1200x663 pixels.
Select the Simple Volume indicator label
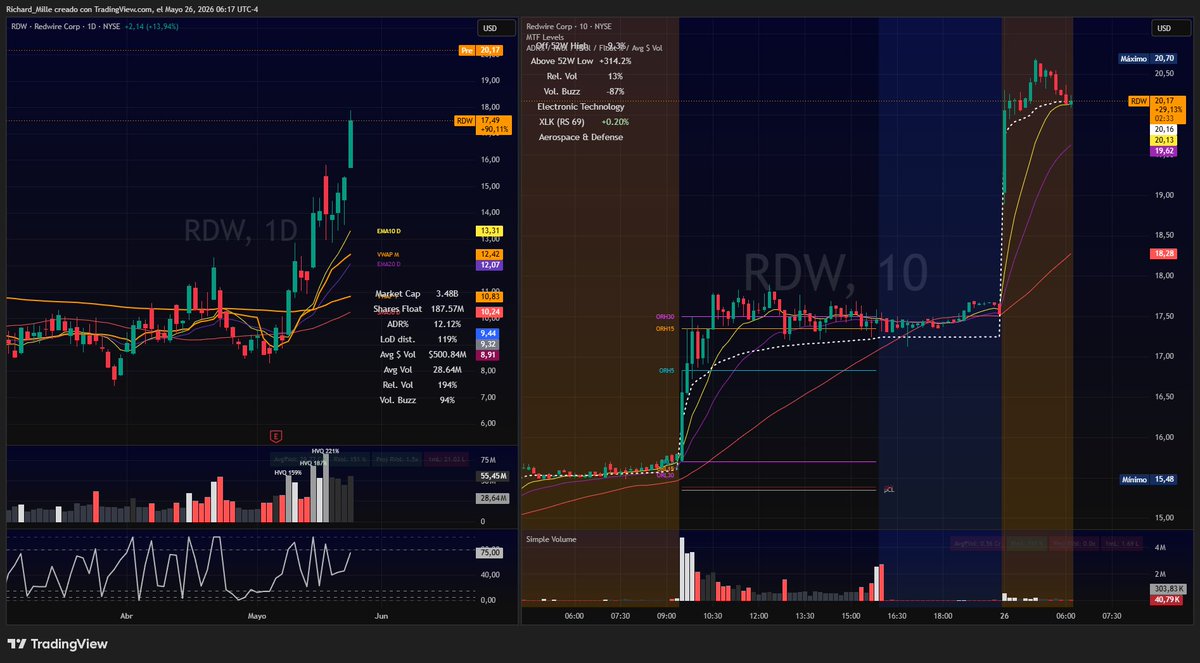pyautogui.click(x=553, y=539)
